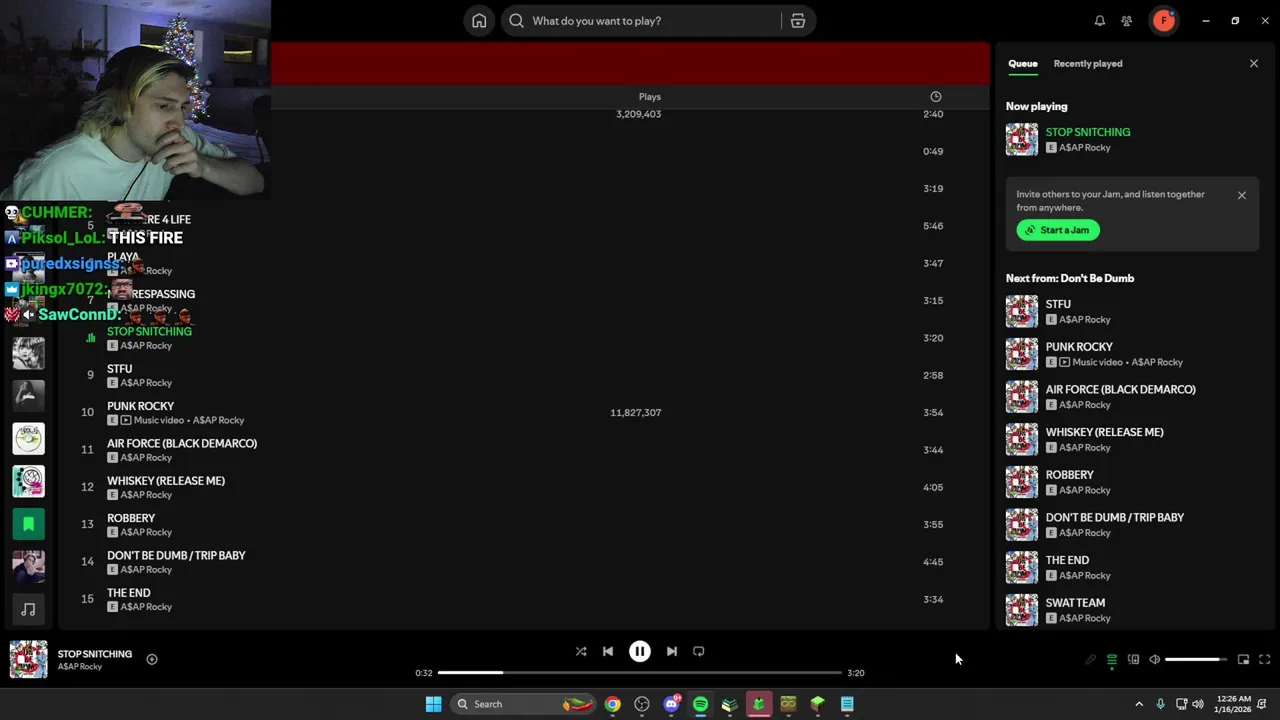Click PUNK ROCKY in the queue panel
The height and width of the screenshot is (720, 1280).
click(1132, 354)
